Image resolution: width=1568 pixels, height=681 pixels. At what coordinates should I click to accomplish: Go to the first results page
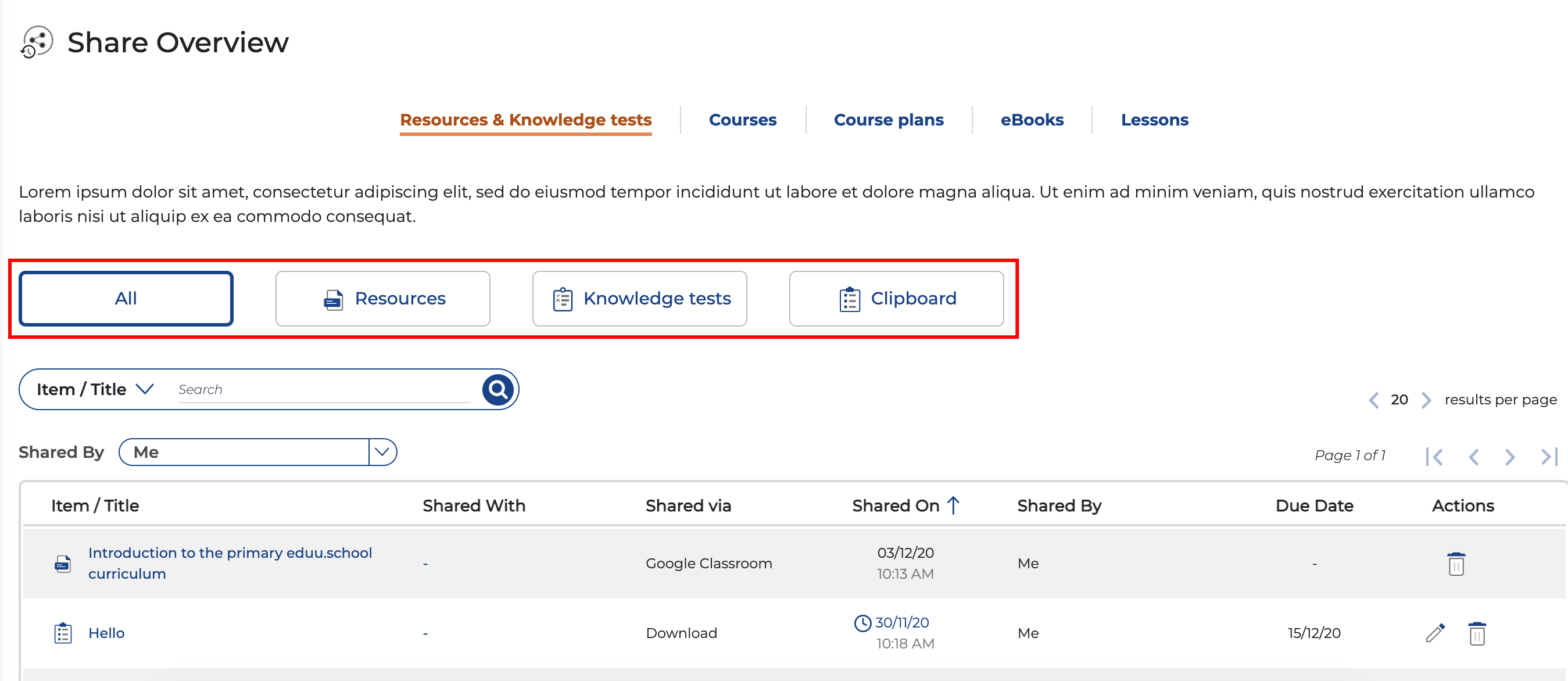click(1434, 457)
